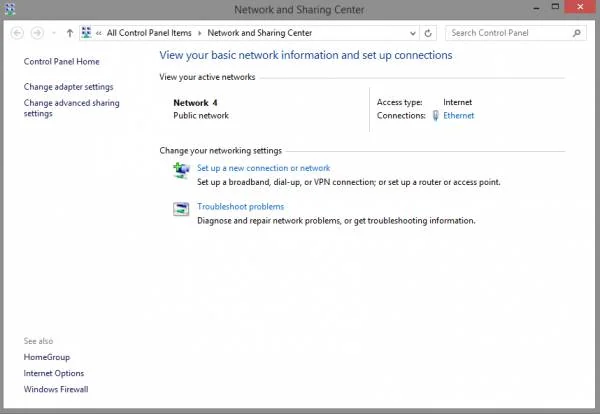Click the Forward navigation arrow
The height and width of the screenshot is (414, 600).
click(37, 33)
